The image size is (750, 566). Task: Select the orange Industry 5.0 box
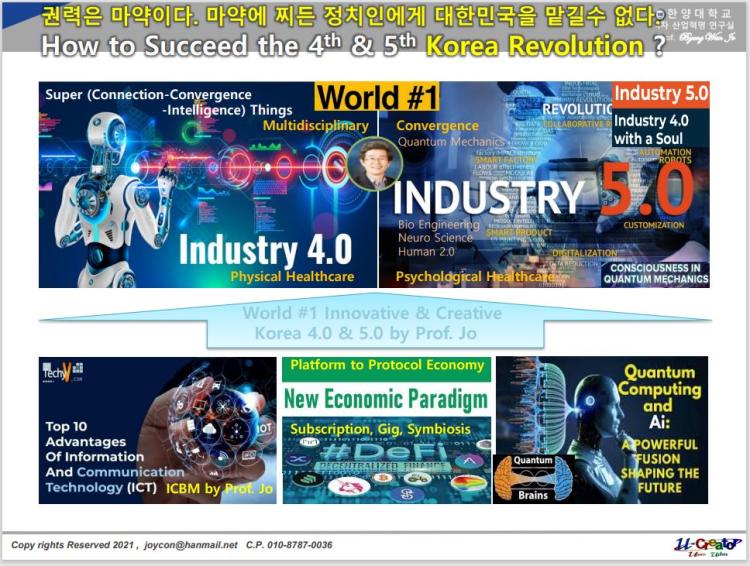tap(660, 93)
